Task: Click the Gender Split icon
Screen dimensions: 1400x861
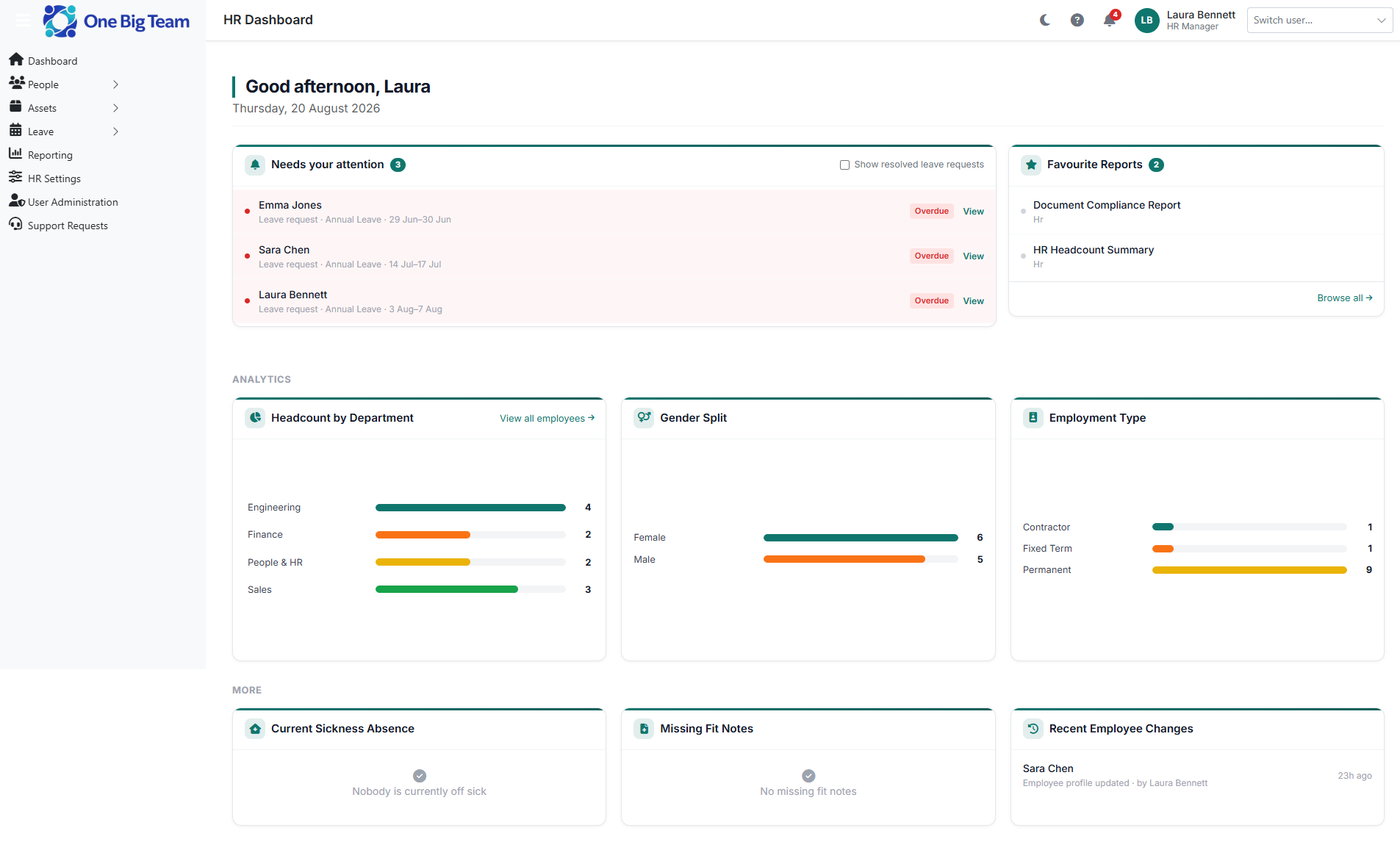Action: click(644, 417)
